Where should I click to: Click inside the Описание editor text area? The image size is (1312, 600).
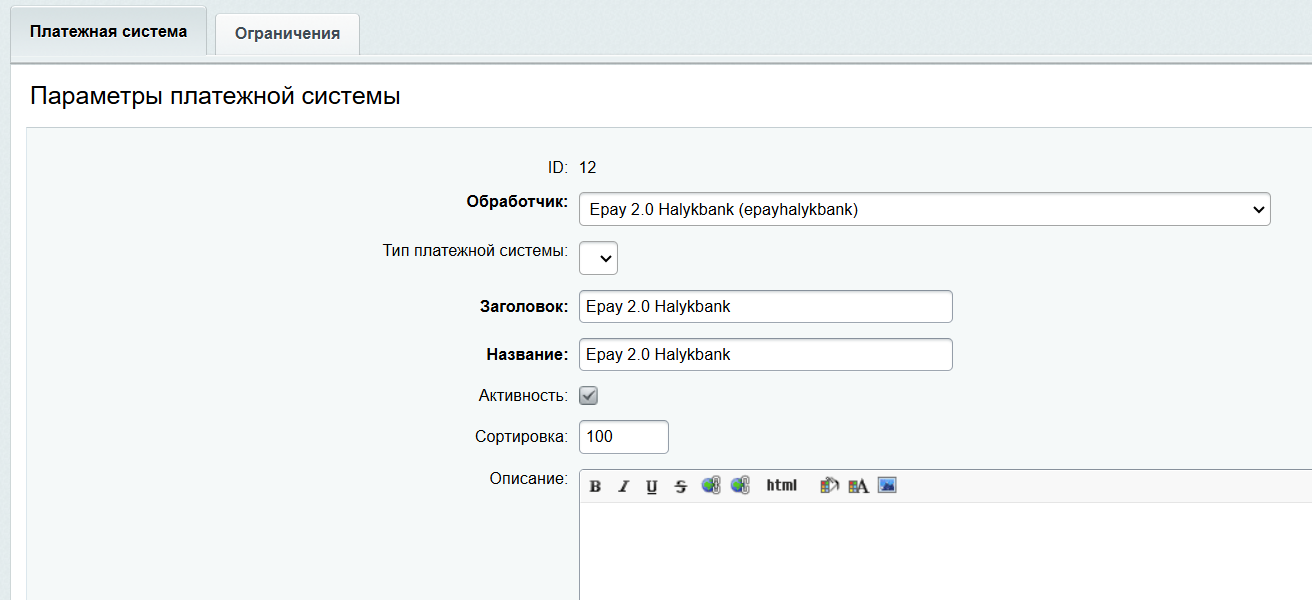(x=940, y=550)
